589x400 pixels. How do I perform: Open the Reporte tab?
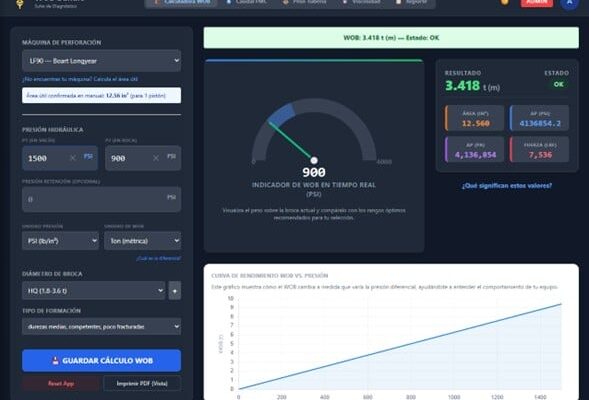[x=411, y=2]
